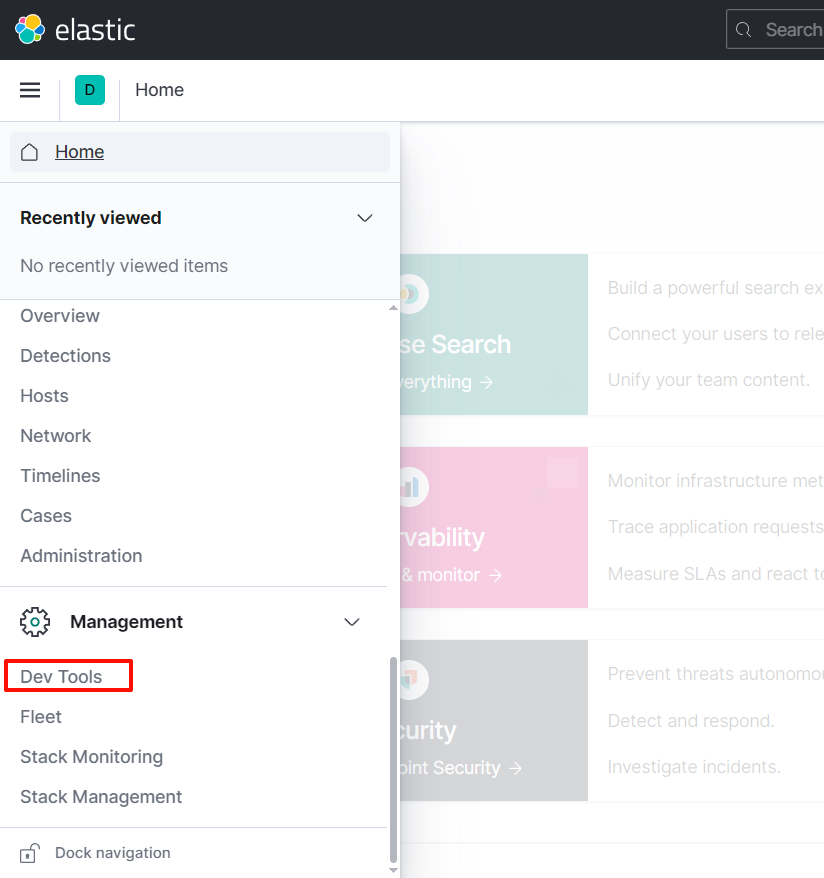Screen dimensions: 824x878
Task: Toggle the hamburger navigation menu
Action: point(30,90)
